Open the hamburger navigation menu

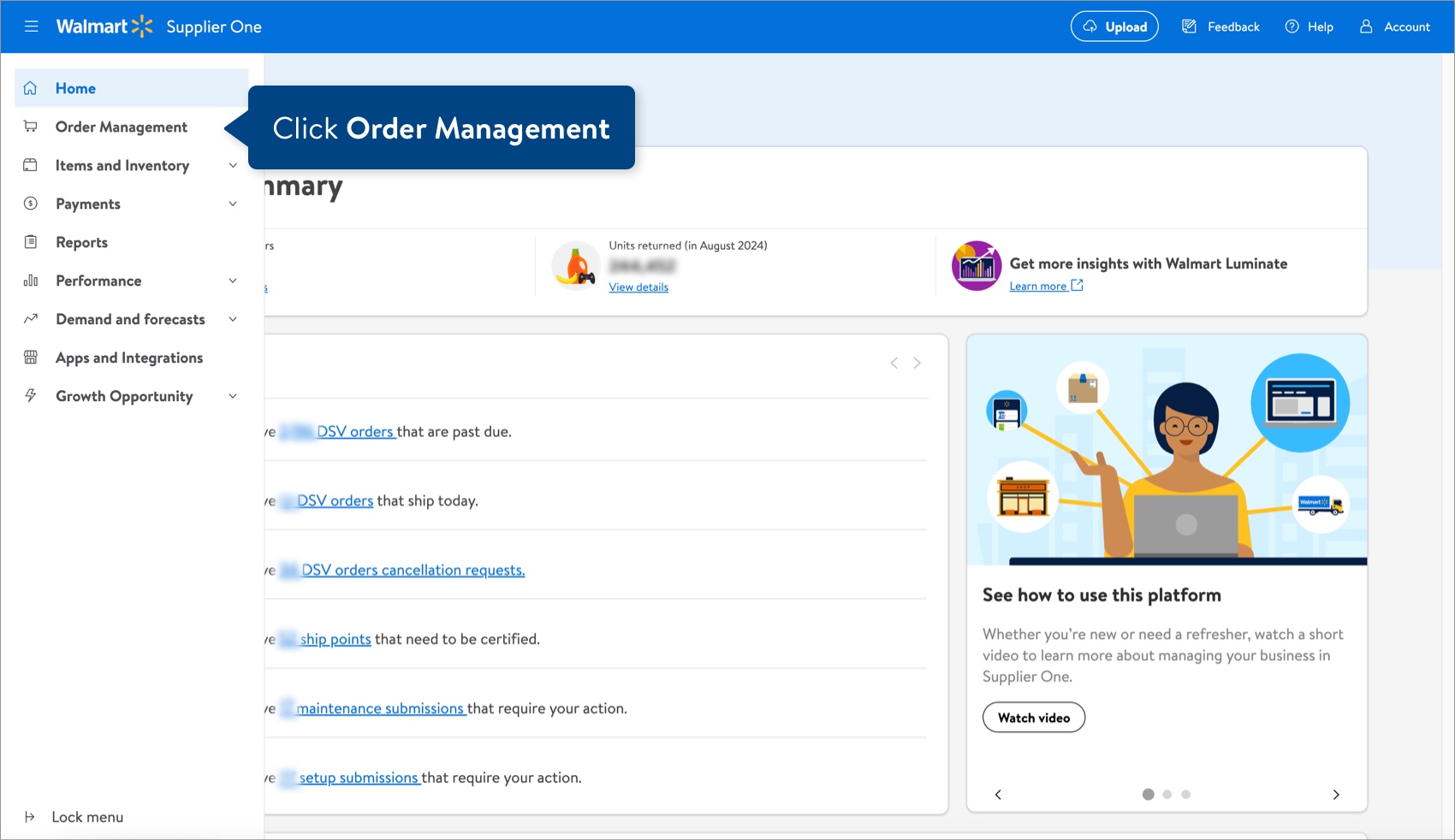point(32,27)
